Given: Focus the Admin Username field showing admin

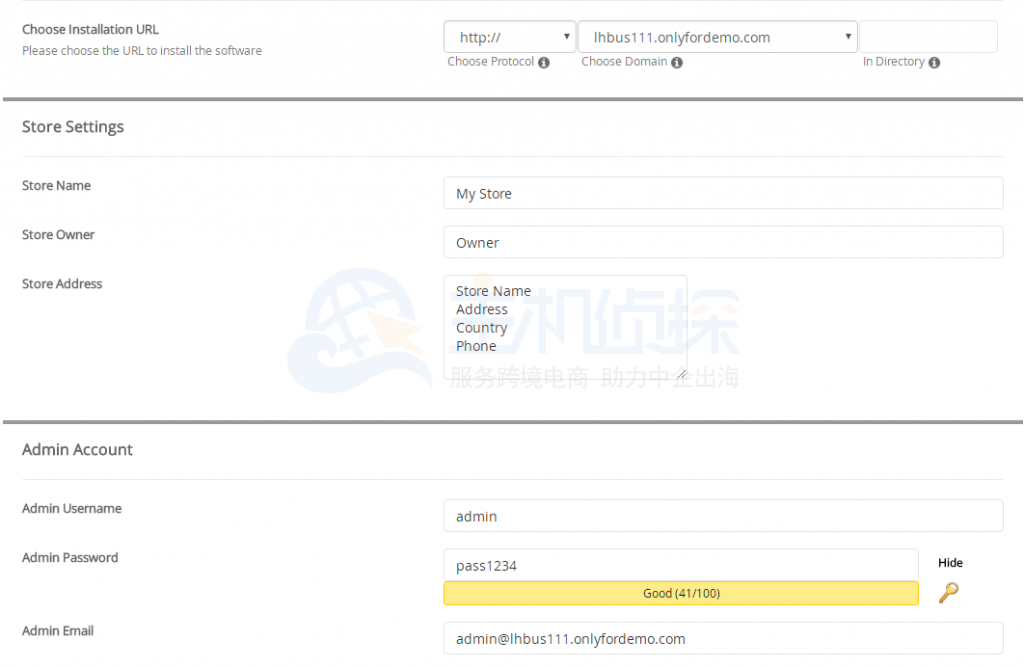Looking at the screenshot, I should (x=723, y=516).
